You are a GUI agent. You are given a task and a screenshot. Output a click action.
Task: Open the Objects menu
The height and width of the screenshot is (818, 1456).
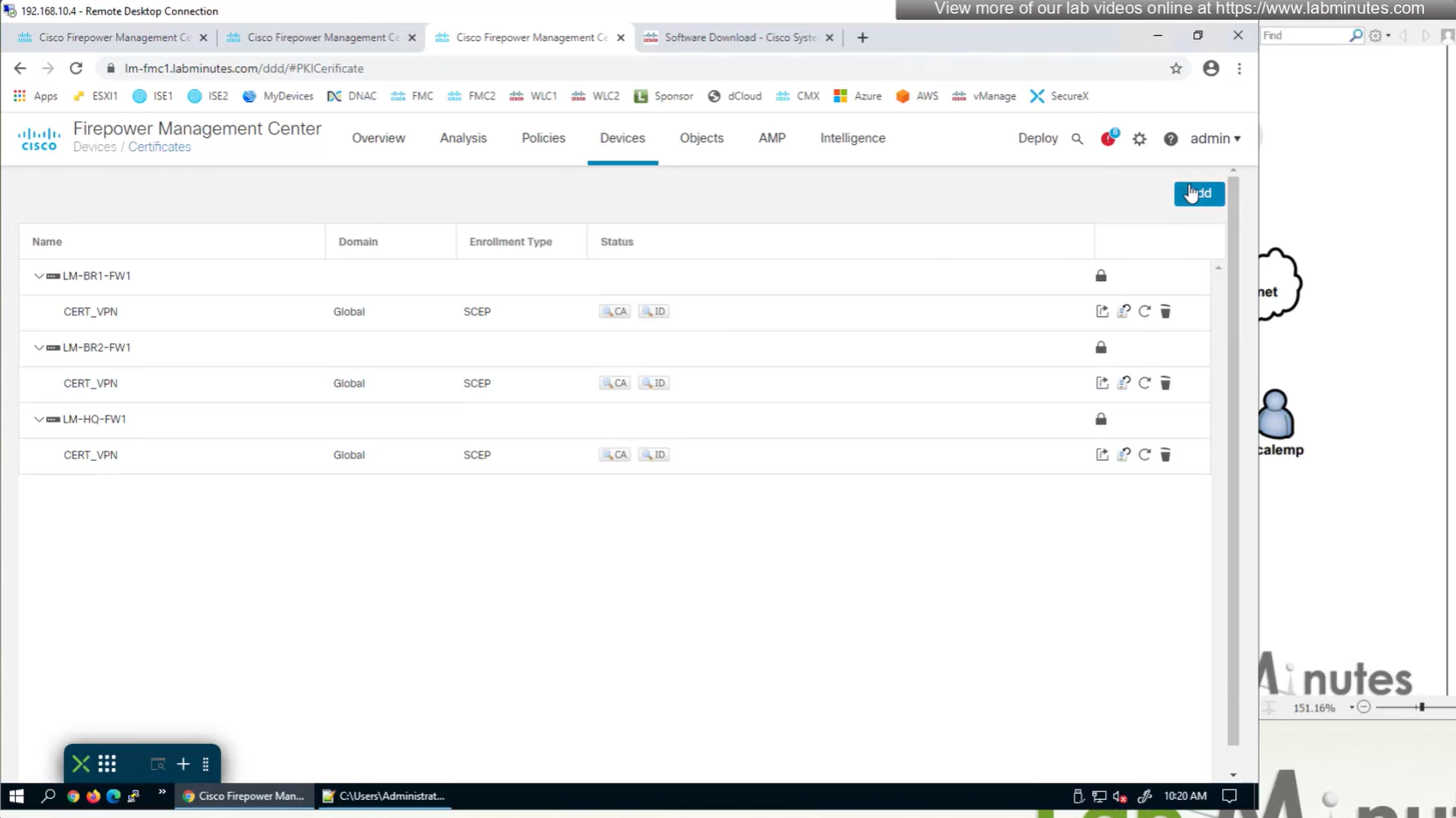[x=701, y=138]
